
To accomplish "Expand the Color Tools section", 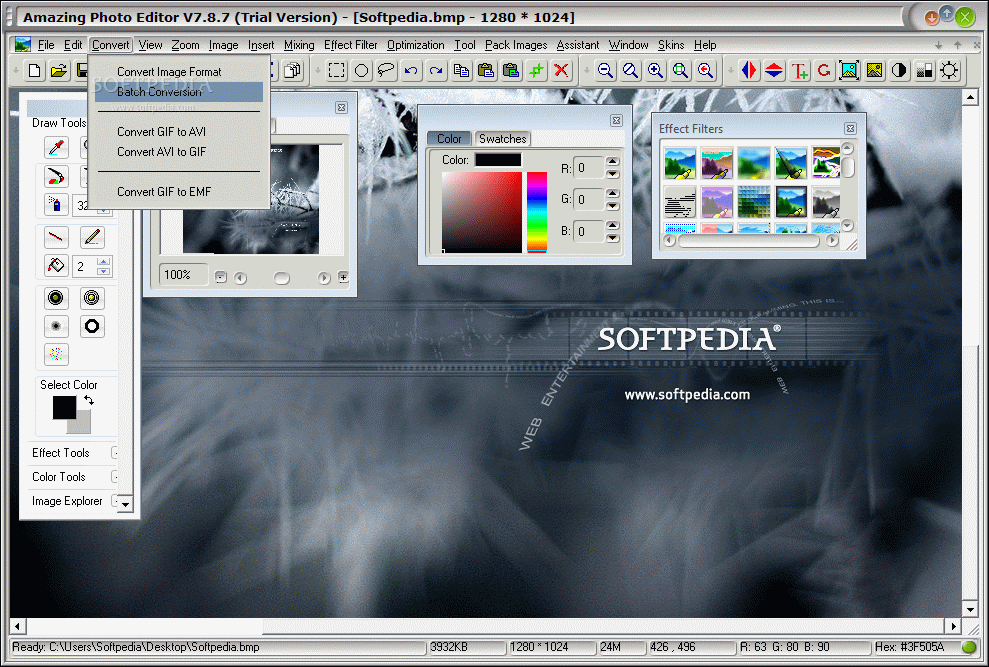I will click(x=114, y=476).
